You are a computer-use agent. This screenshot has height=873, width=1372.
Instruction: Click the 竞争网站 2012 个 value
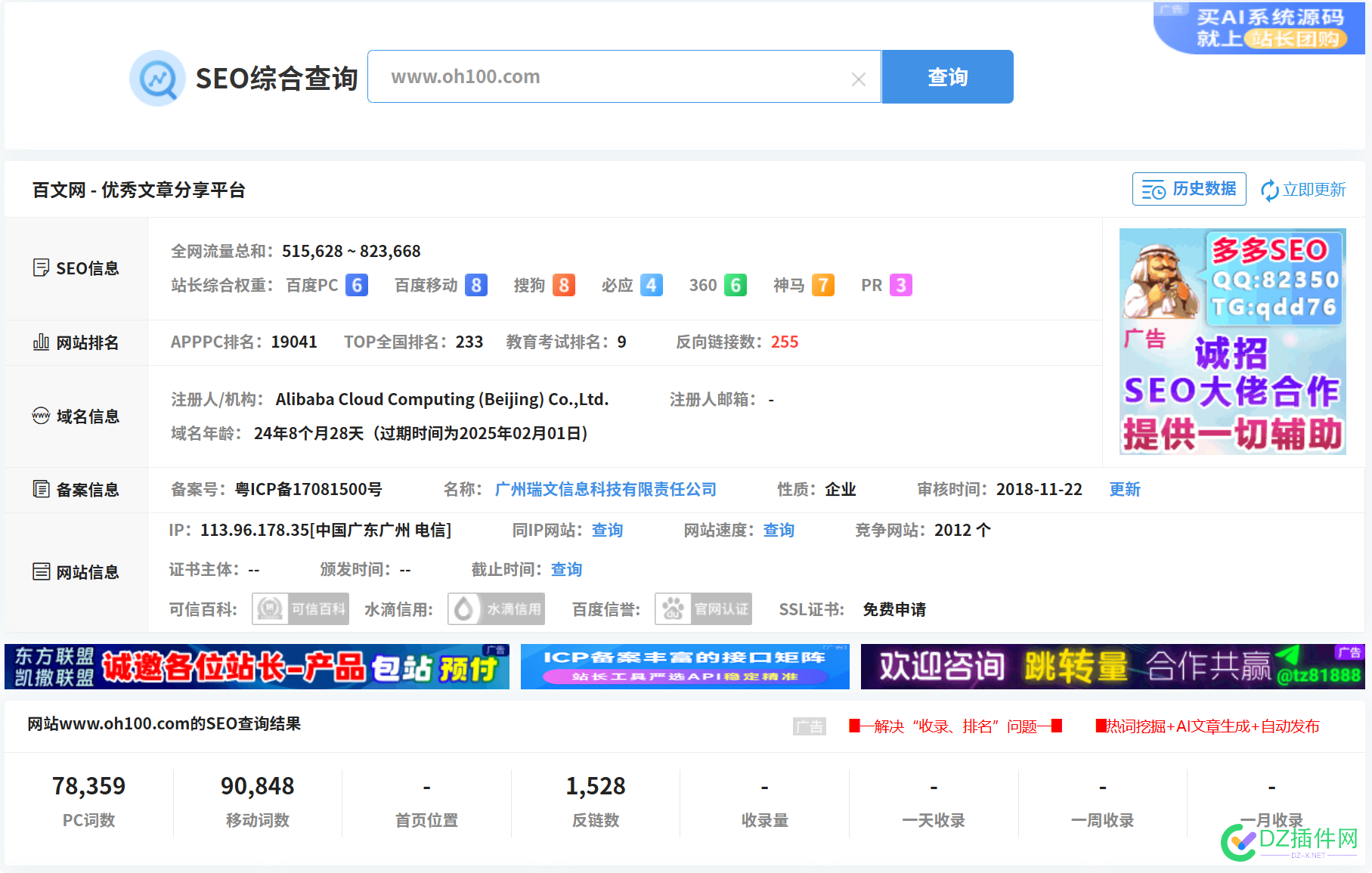(x=962, y=530)
